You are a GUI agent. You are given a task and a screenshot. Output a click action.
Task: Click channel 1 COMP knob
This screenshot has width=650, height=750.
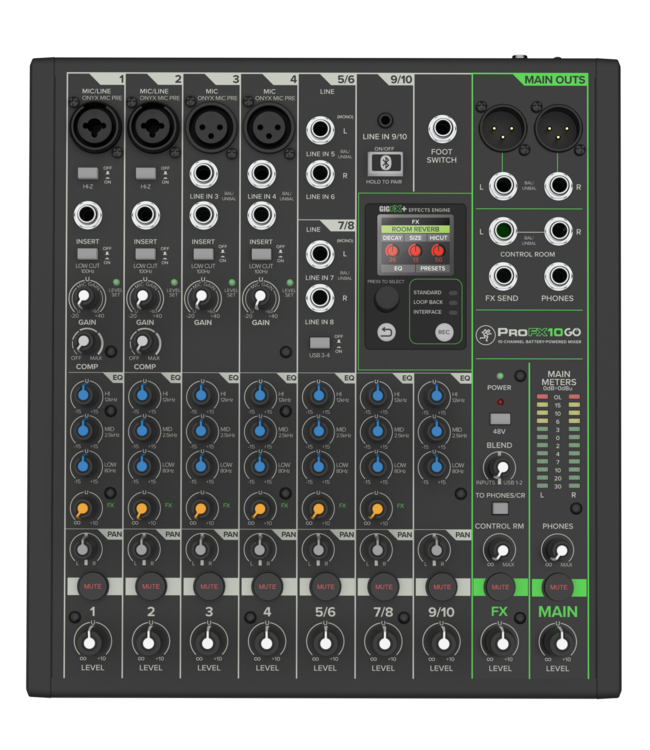point(86,342)
